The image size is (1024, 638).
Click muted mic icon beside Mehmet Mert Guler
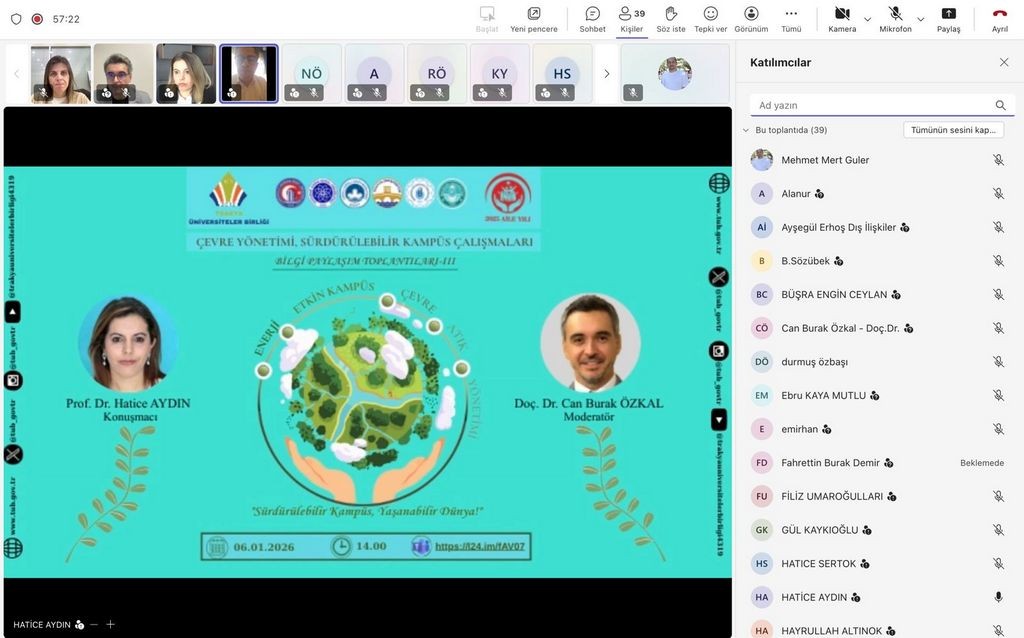(998, 160)
